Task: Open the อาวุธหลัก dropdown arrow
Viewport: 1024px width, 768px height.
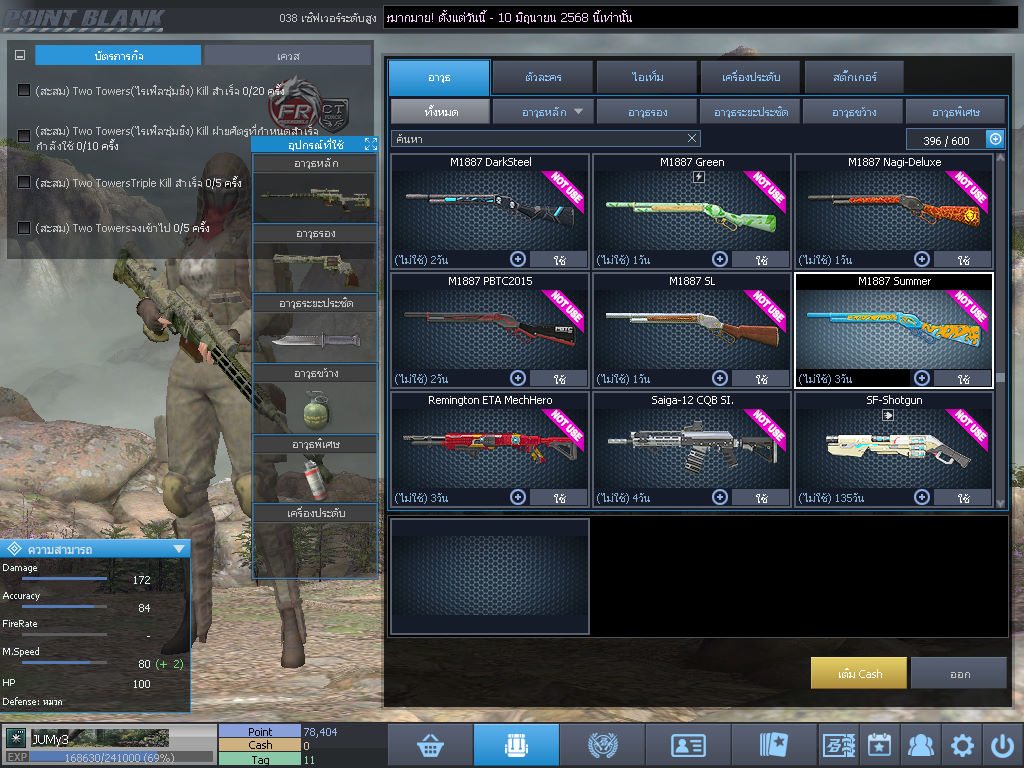Action: point(579,112)
